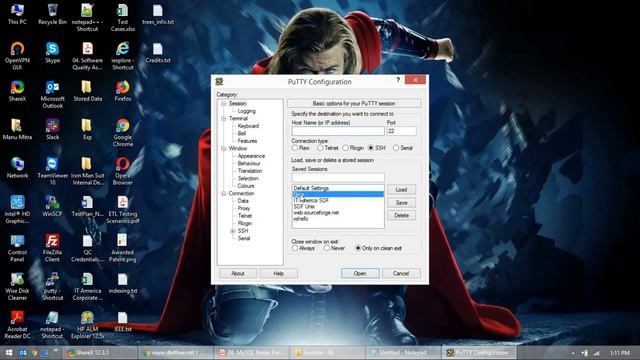Click the Cancel button
The image size is (640, 360).
click(x=401, y=273)
